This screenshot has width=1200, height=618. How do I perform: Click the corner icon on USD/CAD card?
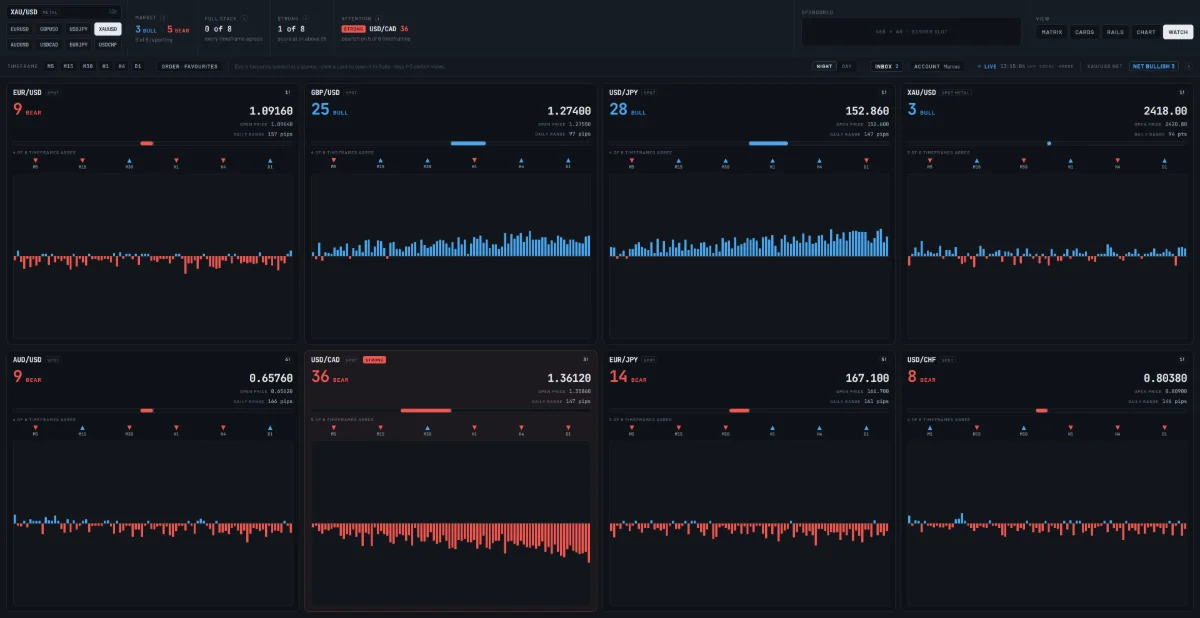point(585,359)
